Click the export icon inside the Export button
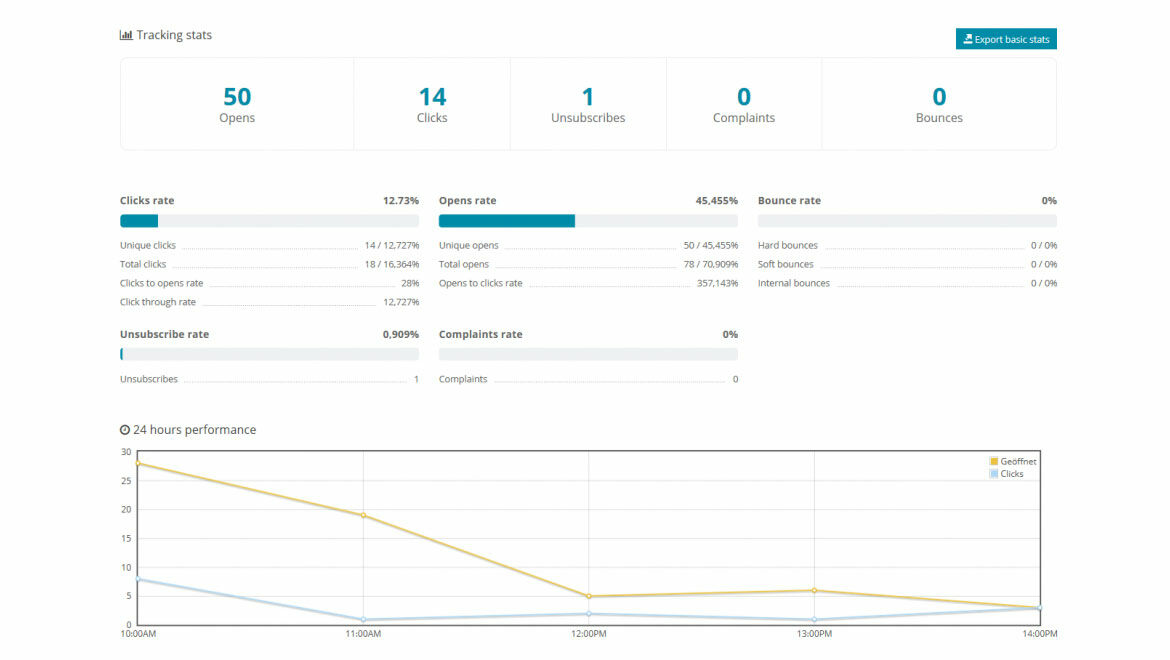The height and width of the screenshot is (660, 1170). (968, 39)
